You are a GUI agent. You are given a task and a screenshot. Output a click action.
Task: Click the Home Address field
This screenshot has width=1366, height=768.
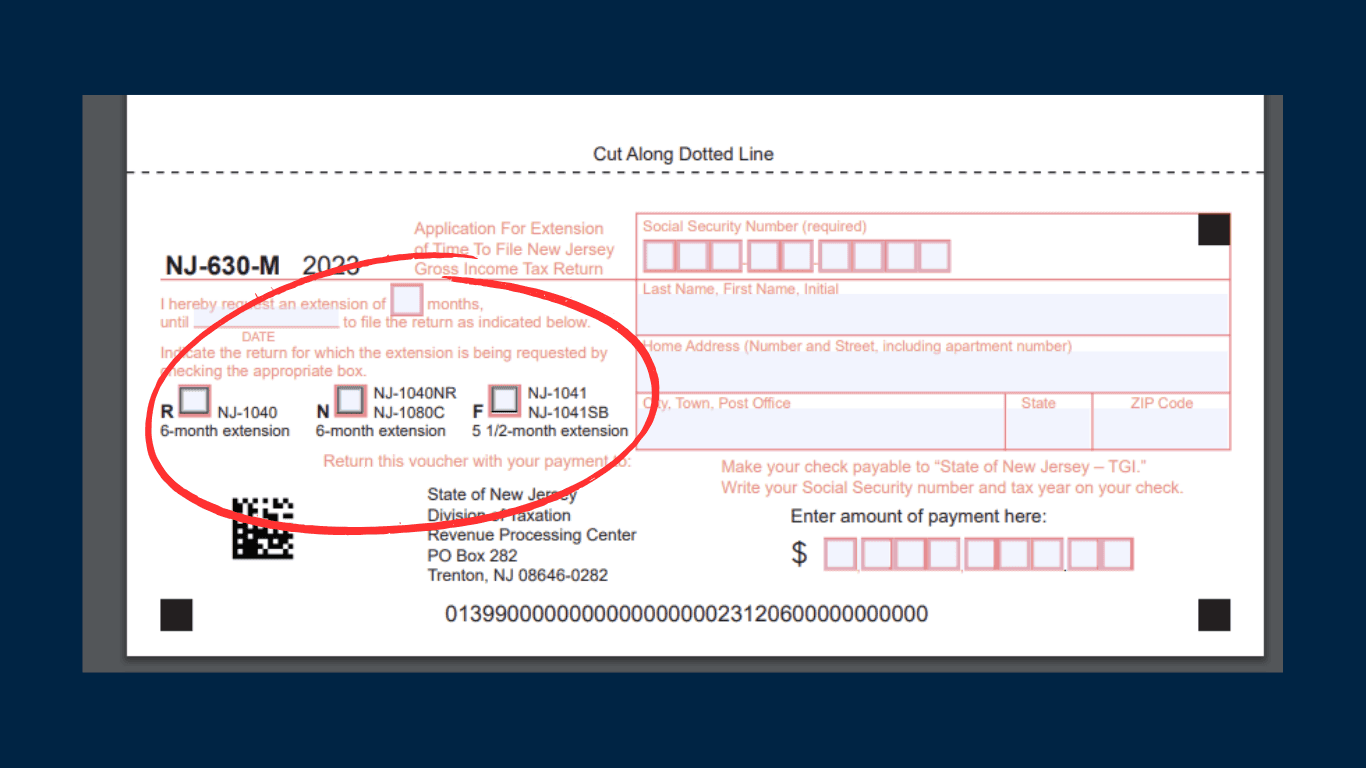[934, 372]
